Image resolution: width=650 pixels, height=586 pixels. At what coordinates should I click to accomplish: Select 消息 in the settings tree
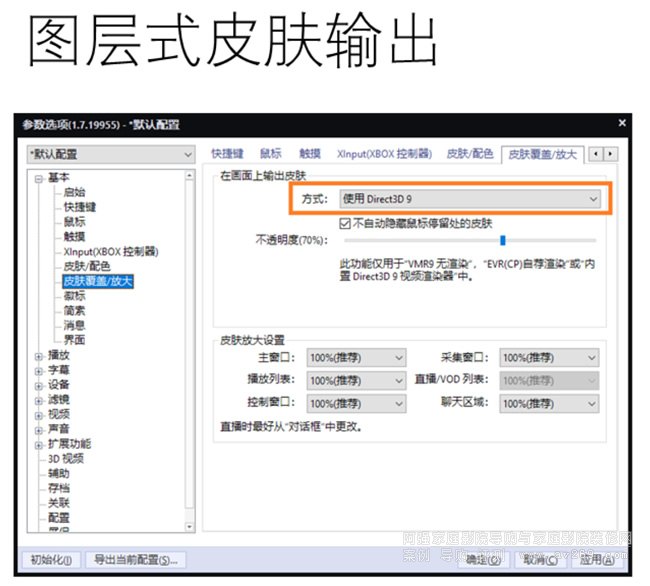75,325
